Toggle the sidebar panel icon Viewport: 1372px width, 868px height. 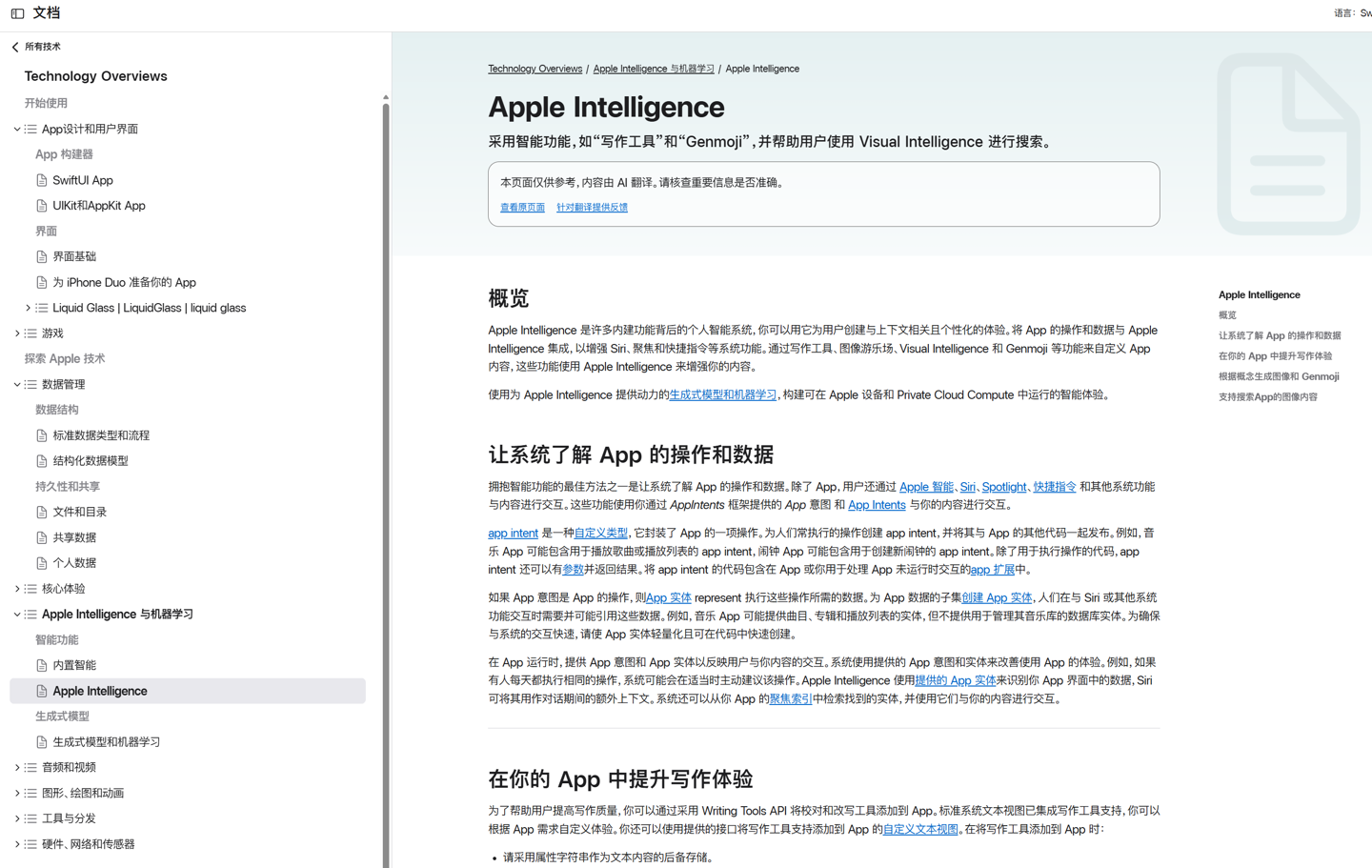[x=17, y=13]
